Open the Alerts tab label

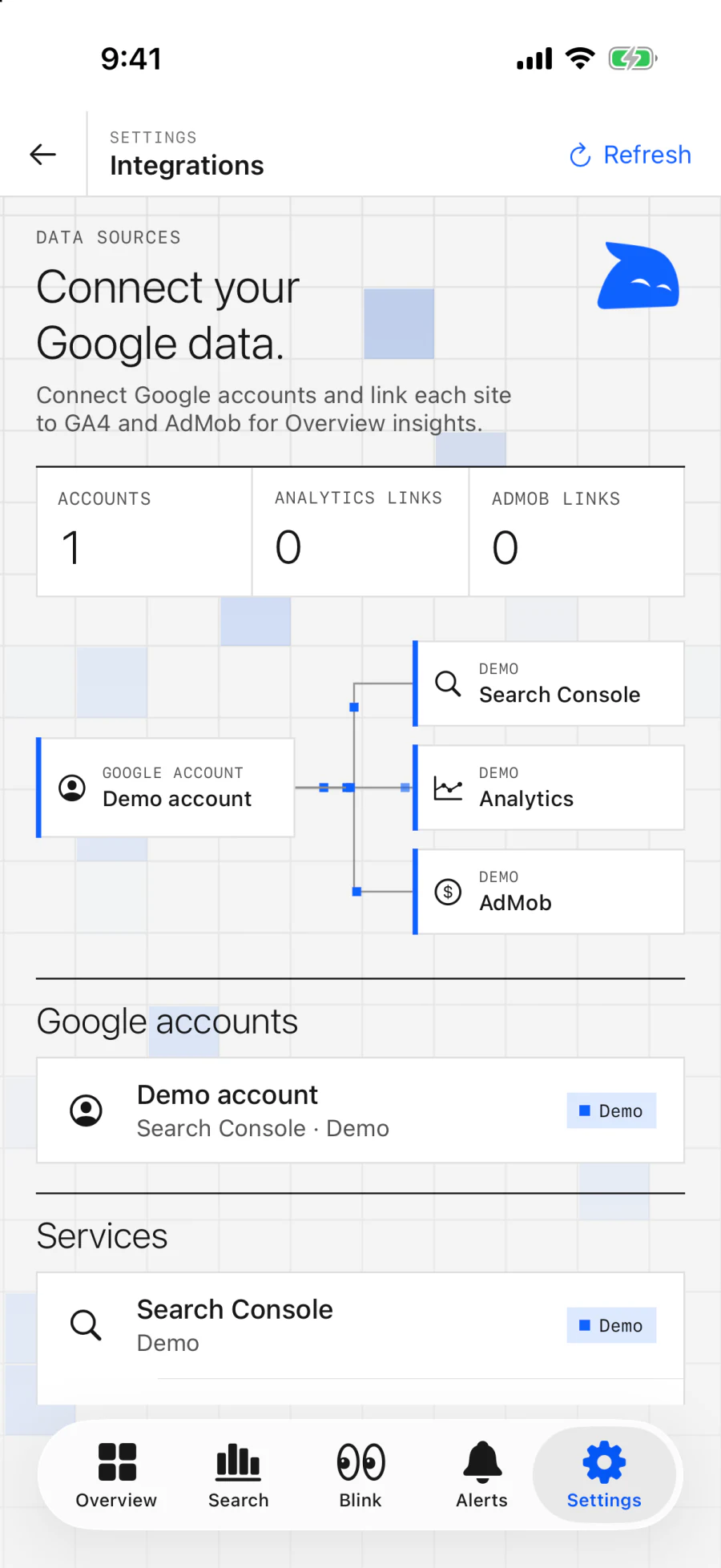(482, 1500)
